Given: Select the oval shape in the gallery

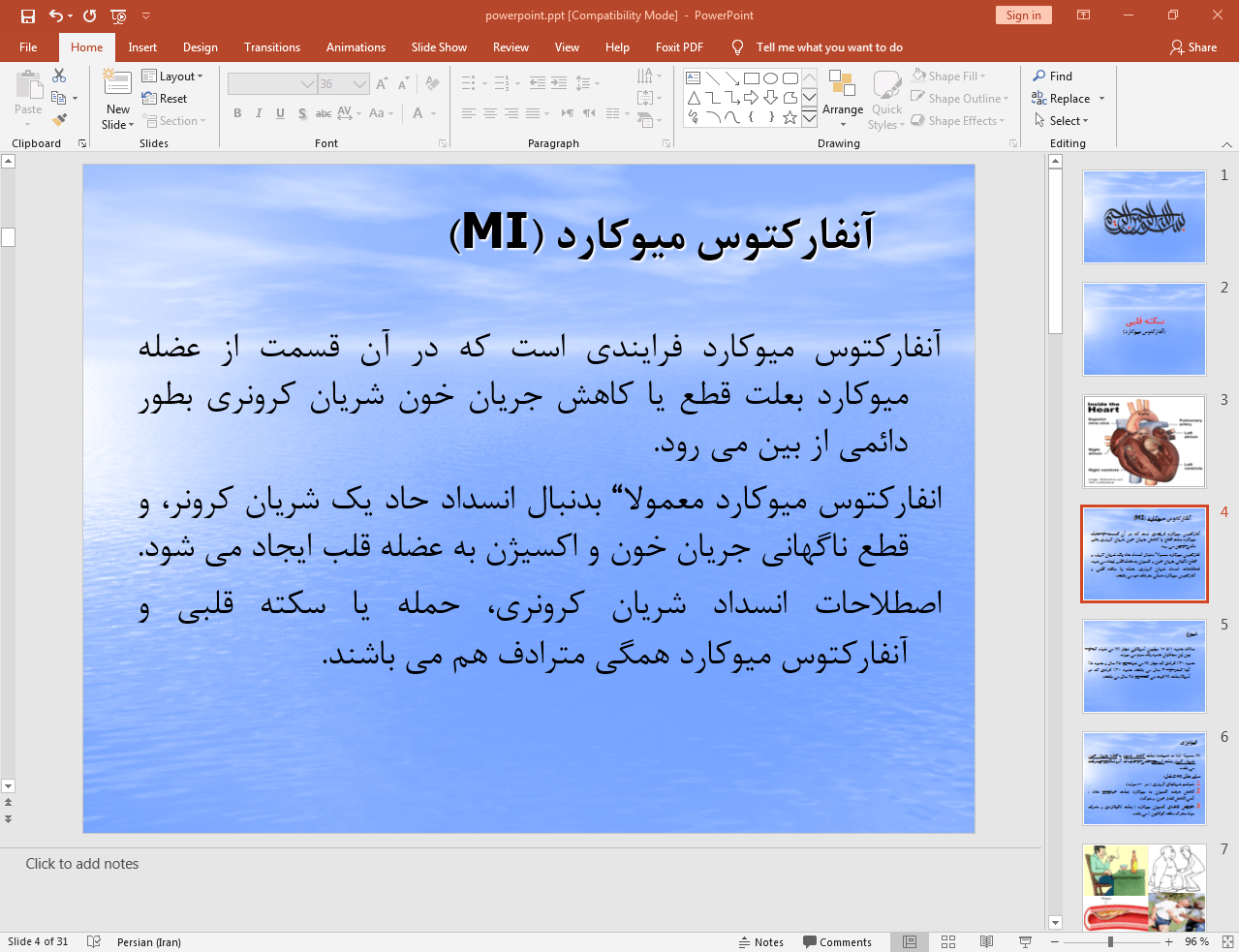Looking at the screenshot, I should [x=770, y=78].
